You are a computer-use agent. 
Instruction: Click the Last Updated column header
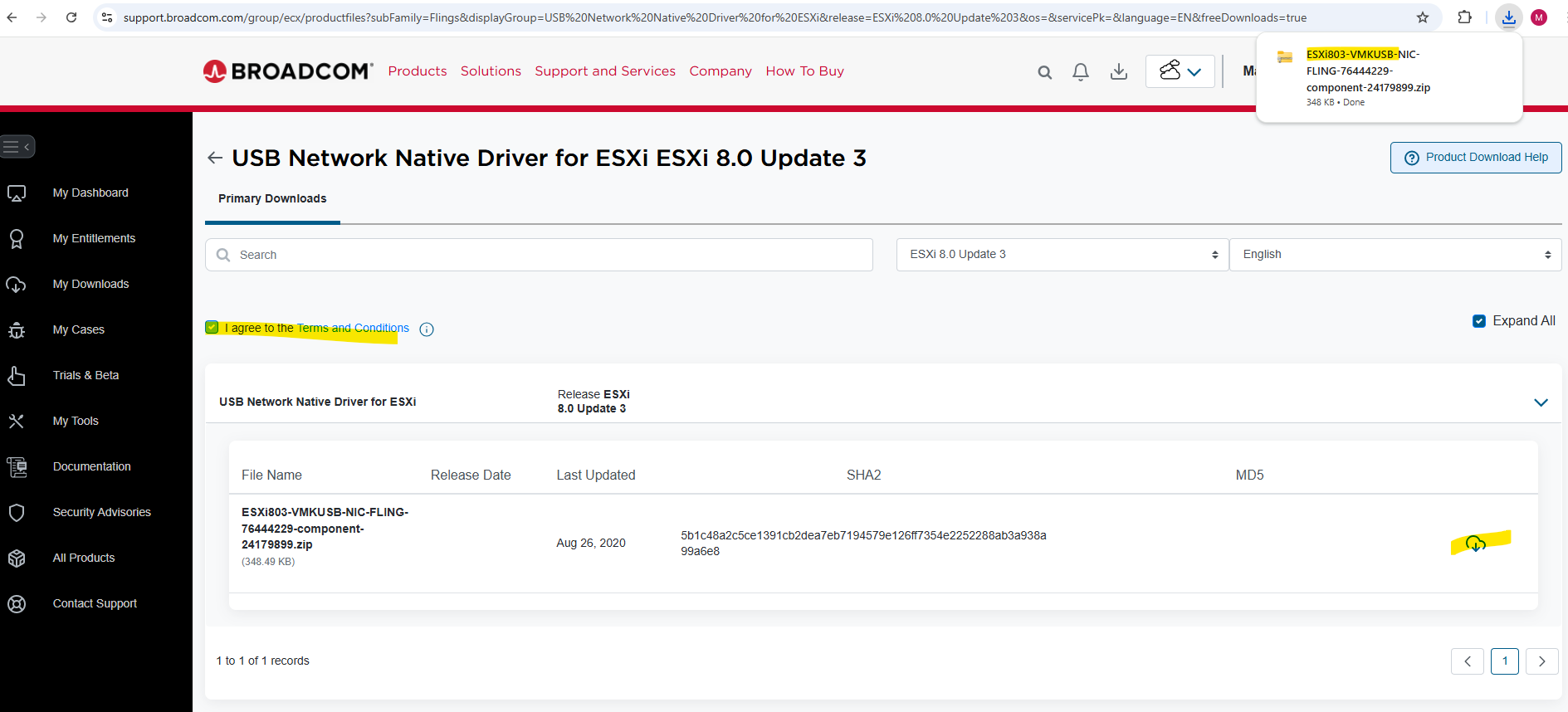click(596, 475)
